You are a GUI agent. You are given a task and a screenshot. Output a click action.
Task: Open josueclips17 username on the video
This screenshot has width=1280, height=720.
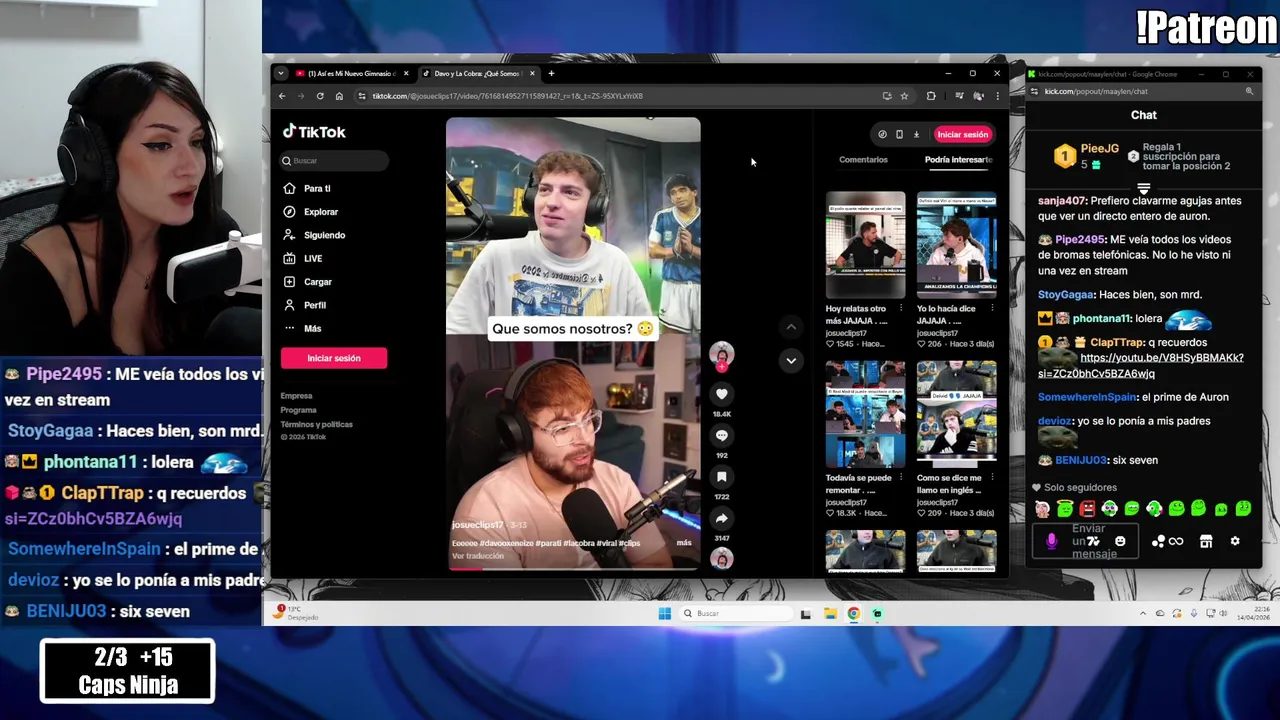click(478, 525)
